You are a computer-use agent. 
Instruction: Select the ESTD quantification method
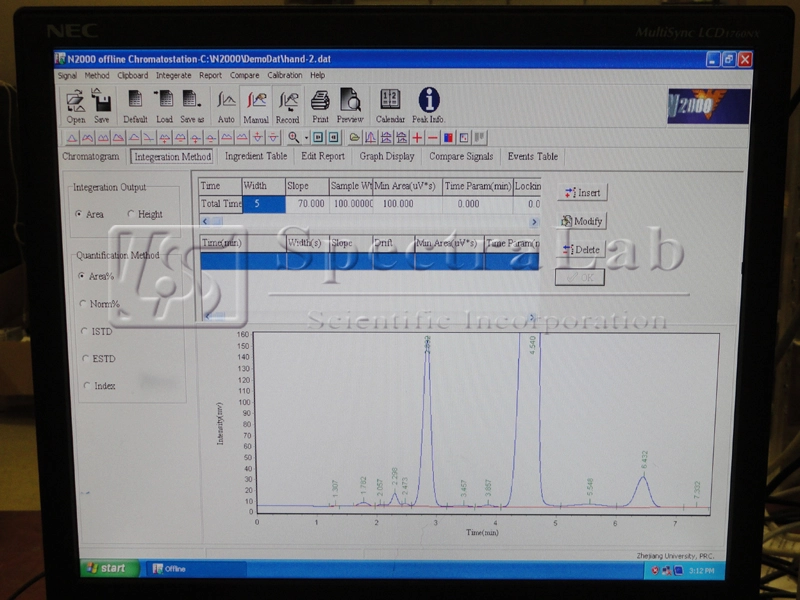point(83,358)
